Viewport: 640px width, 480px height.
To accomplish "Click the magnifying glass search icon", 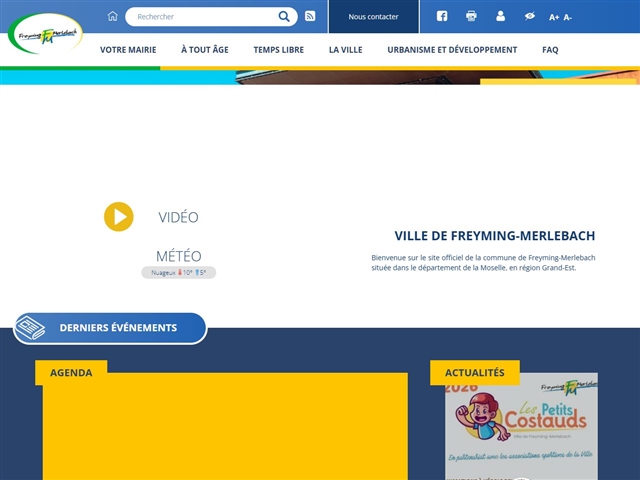I will click(x=284, y=17).
